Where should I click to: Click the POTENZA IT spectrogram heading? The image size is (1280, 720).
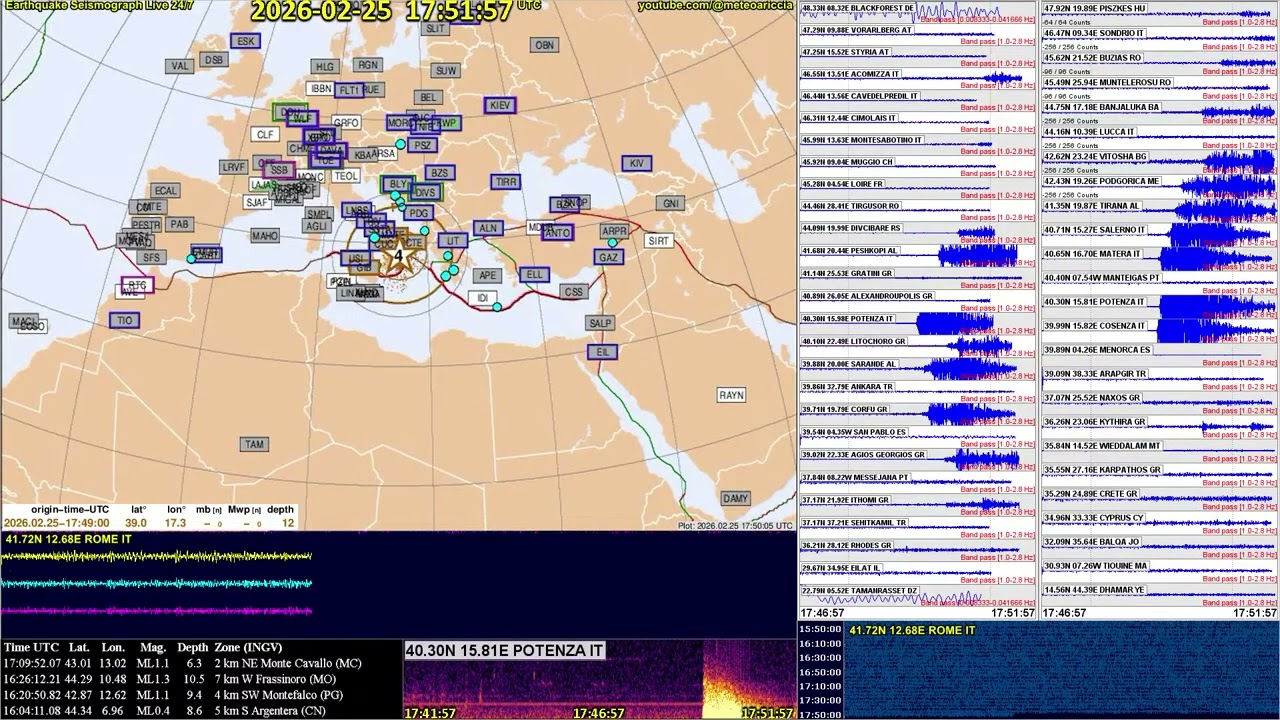point(504,651)
